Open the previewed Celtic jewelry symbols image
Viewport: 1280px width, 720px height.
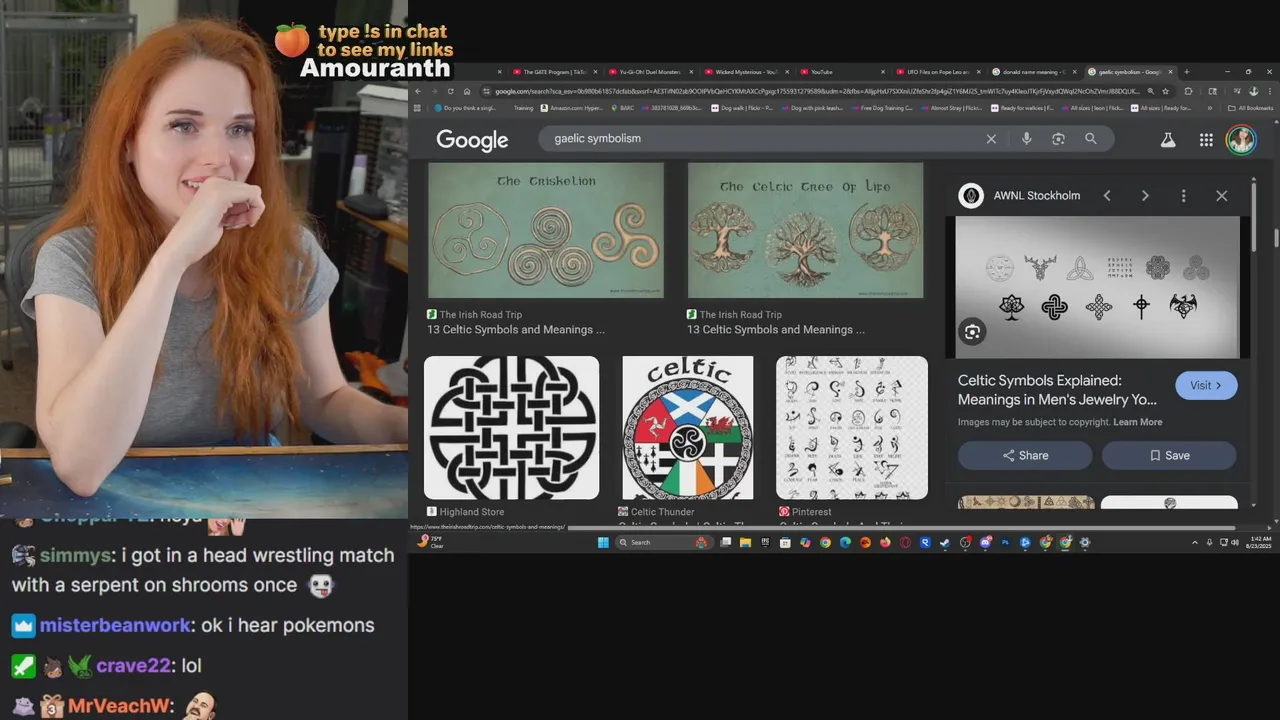tap(1097, 287)
